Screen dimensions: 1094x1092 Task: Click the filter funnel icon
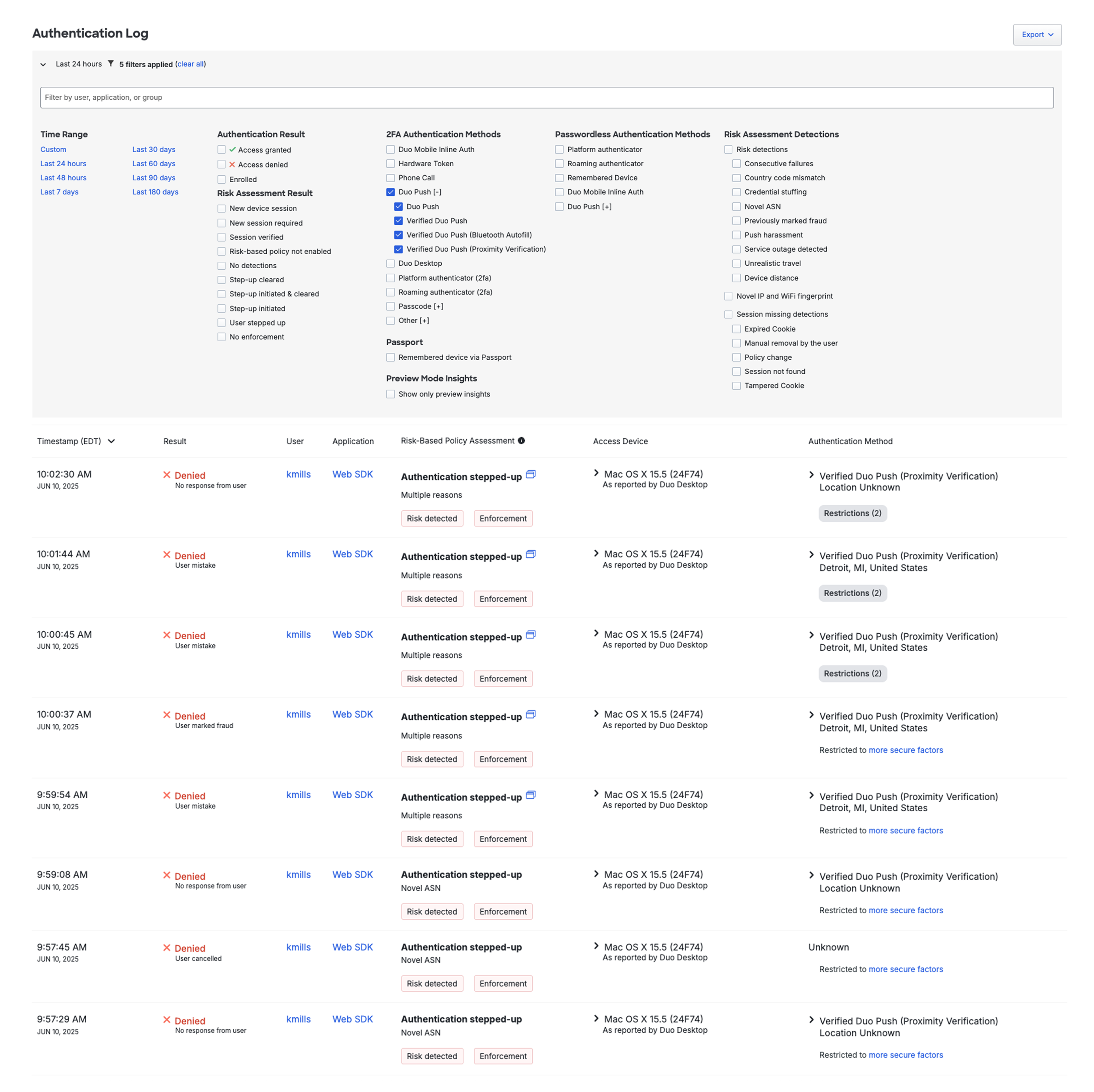coord(111,64)
